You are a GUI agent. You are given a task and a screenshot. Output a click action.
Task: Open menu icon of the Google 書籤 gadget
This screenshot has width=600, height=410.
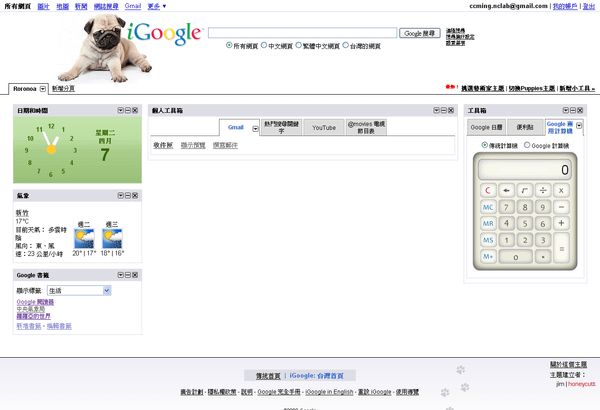120,275
